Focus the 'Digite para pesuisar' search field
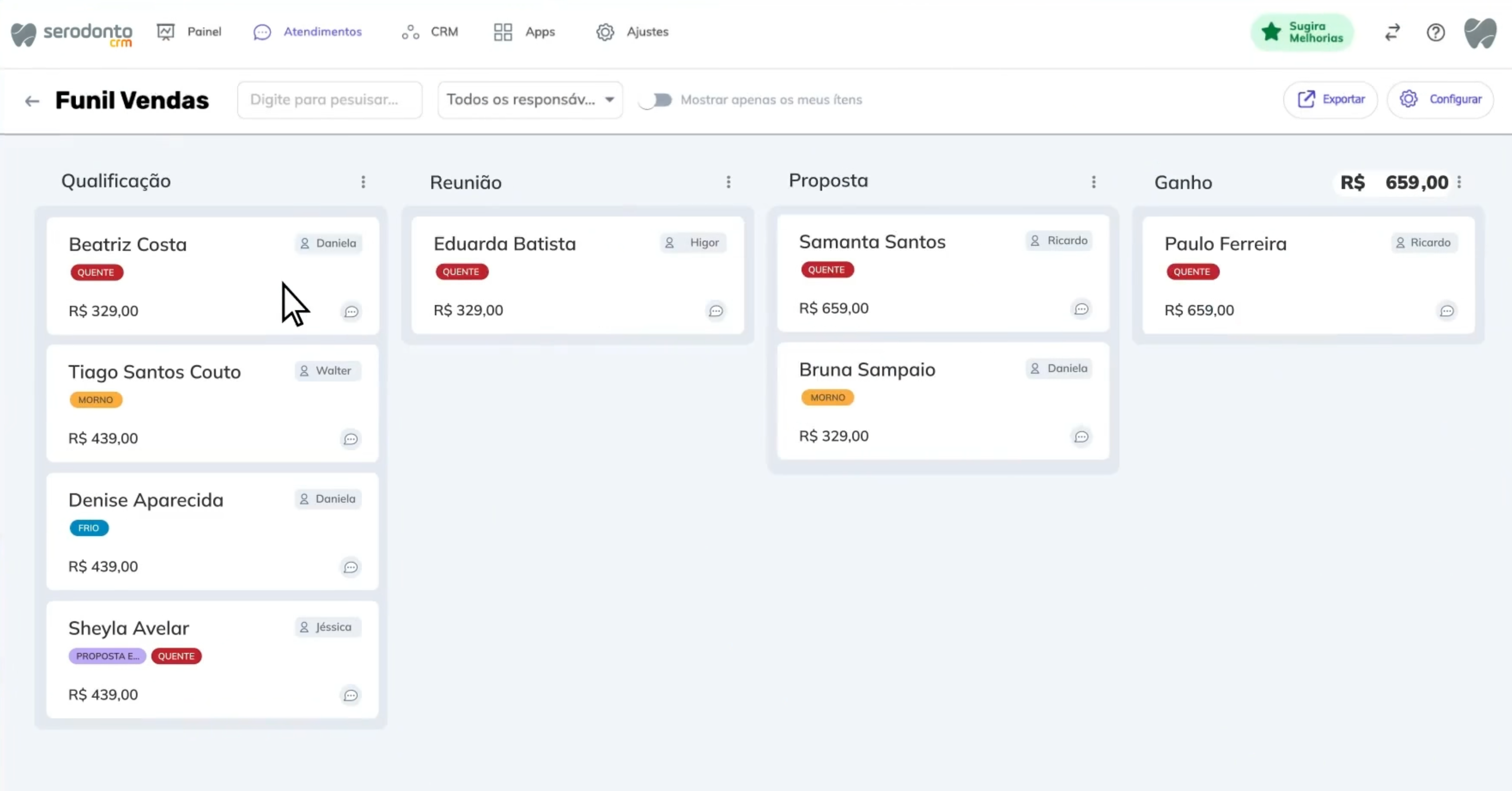 pos(330,100)
